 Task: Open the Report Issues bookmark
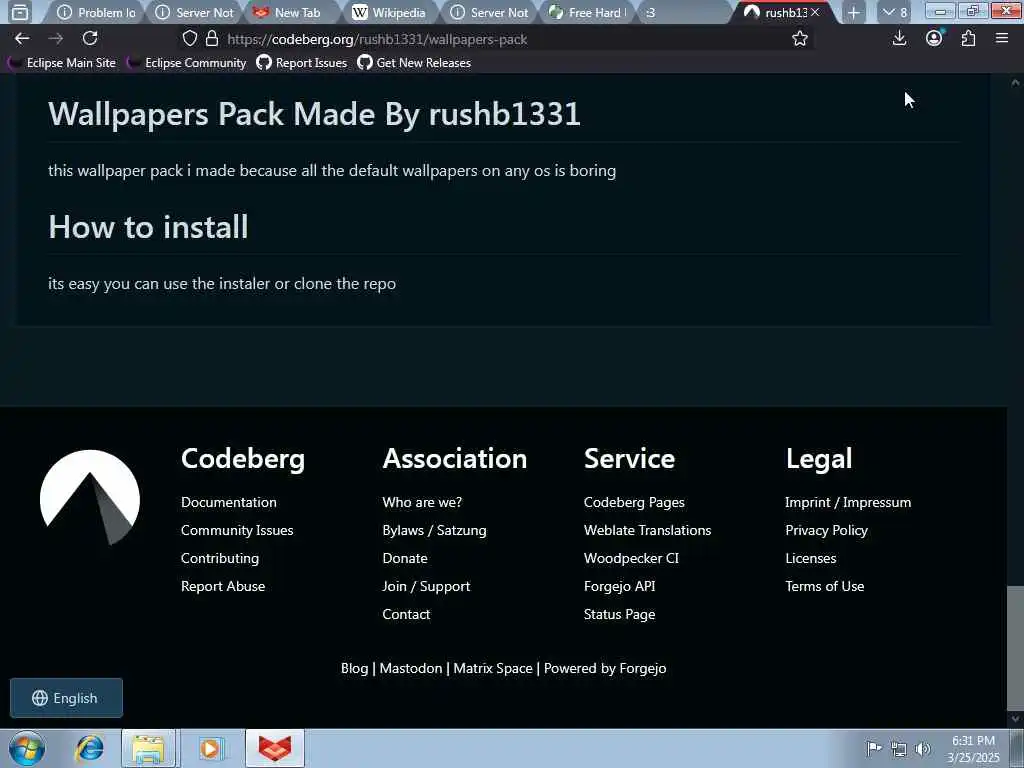302,63
